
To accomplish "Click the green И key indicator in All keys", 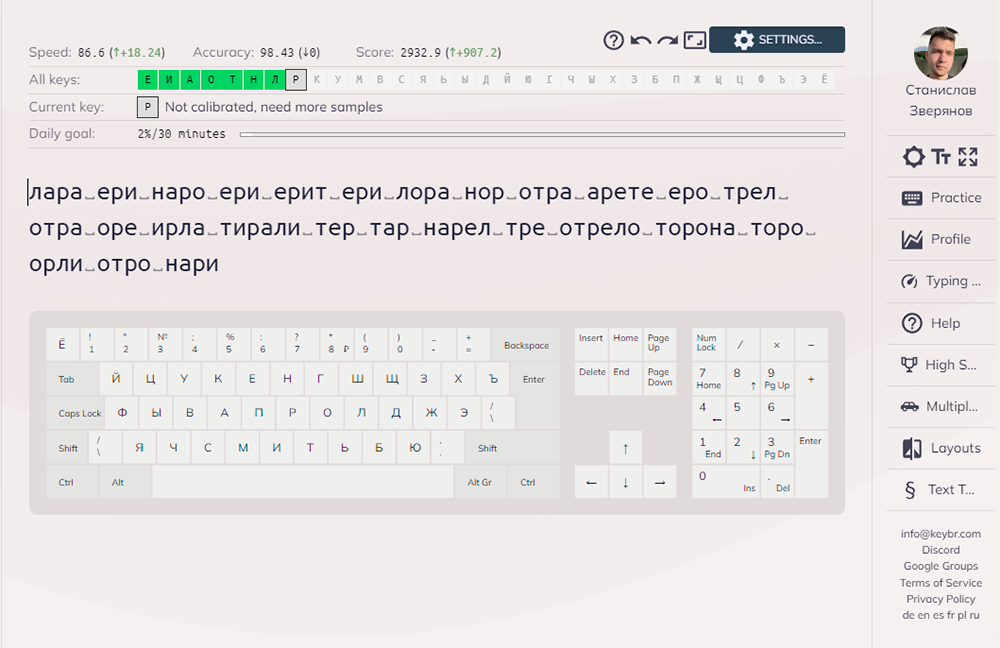I will click(169, 80).
